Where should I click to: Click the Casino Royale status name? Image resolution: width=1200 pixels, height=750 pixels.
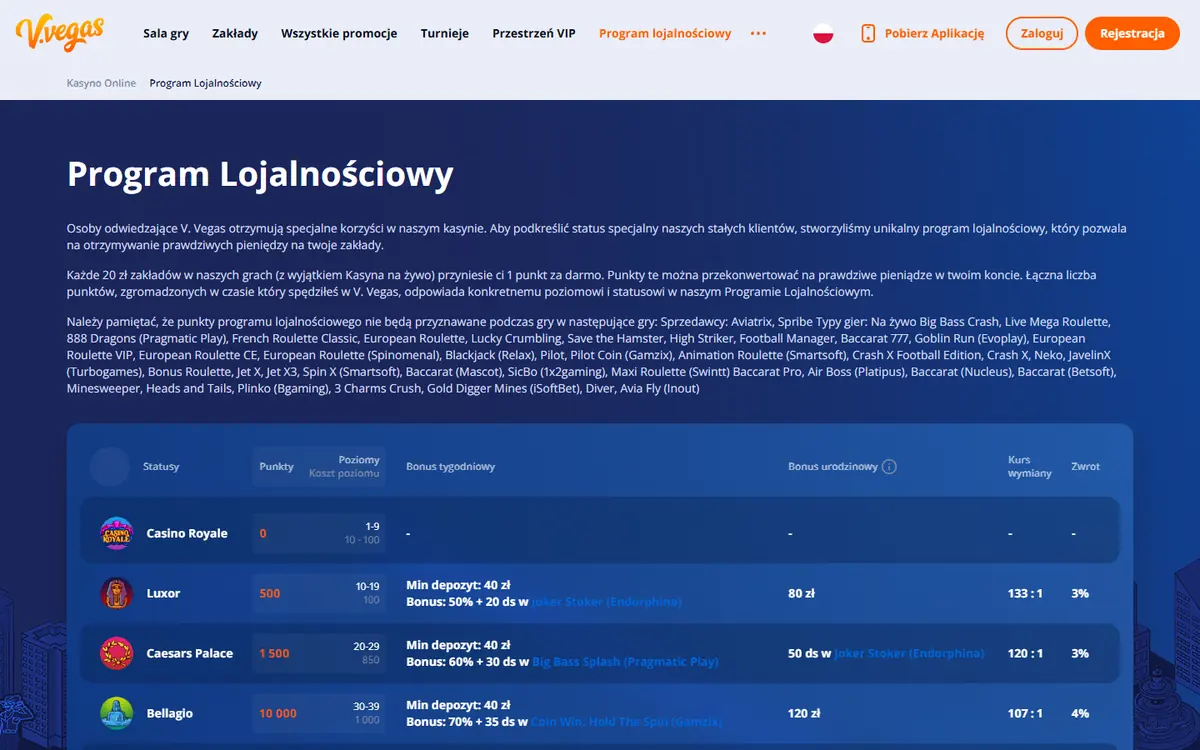[187, 533]
